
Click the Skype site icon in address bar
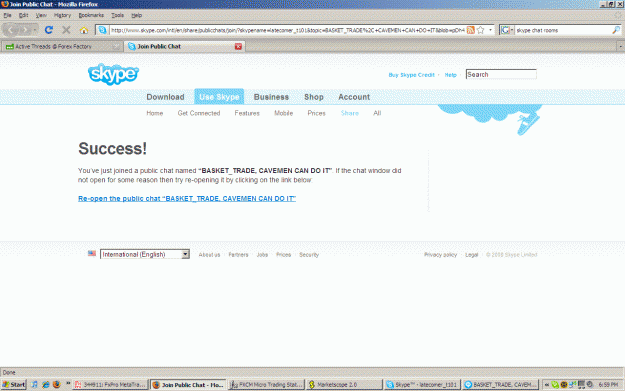coord(102,30)
